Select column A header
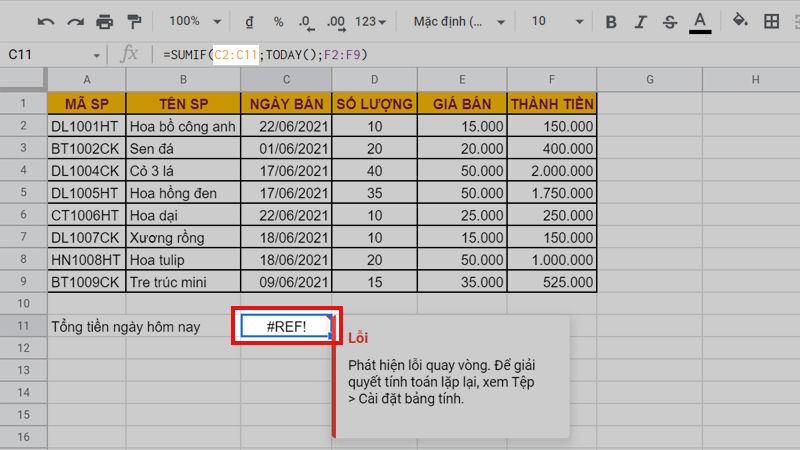Screen dimensions: 800x450 point(87,80)
